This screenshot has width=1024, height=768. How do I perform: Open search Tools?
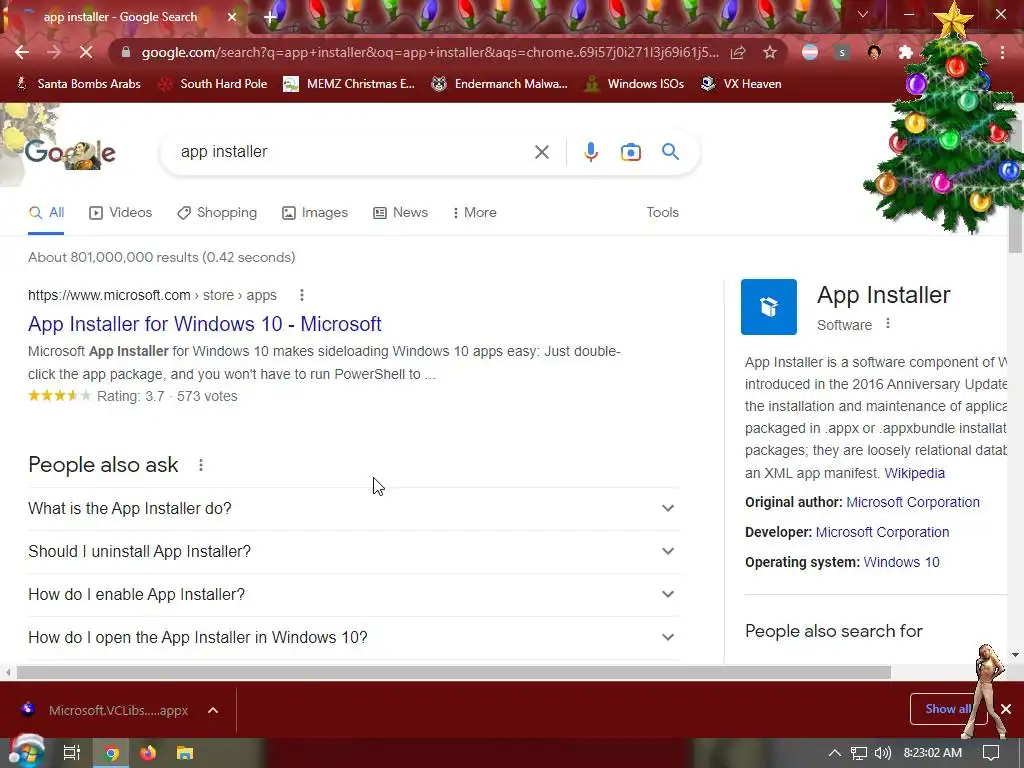662,213
